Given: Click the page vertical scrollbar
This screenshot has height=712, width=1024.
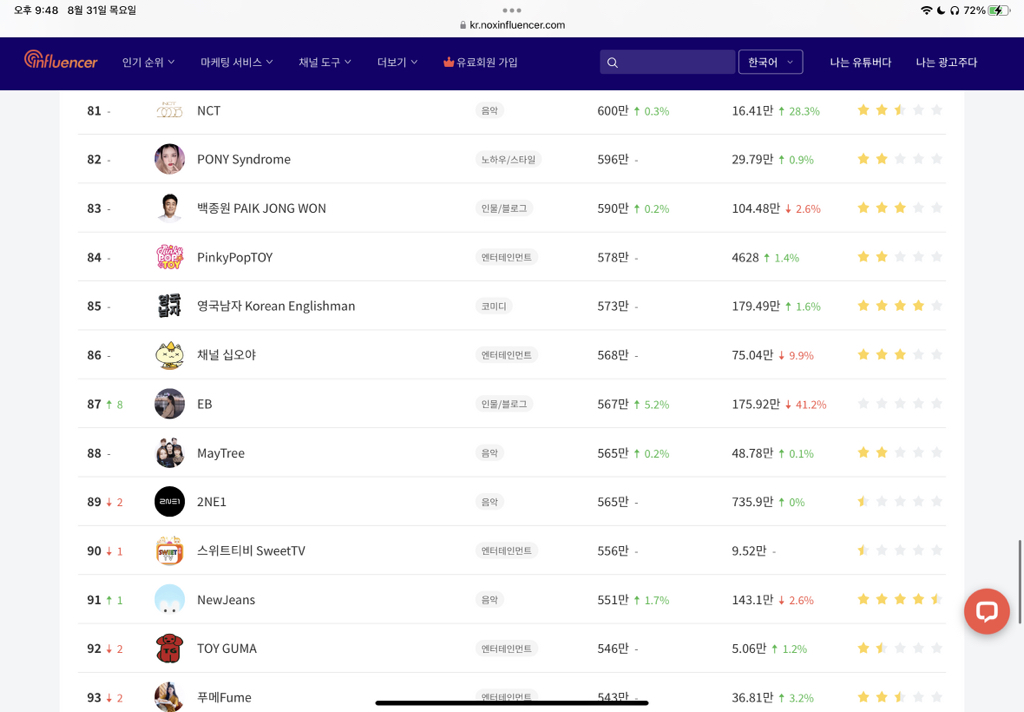Looking at the screenshot, I should pyautogui.click(x=1019, y=581).
